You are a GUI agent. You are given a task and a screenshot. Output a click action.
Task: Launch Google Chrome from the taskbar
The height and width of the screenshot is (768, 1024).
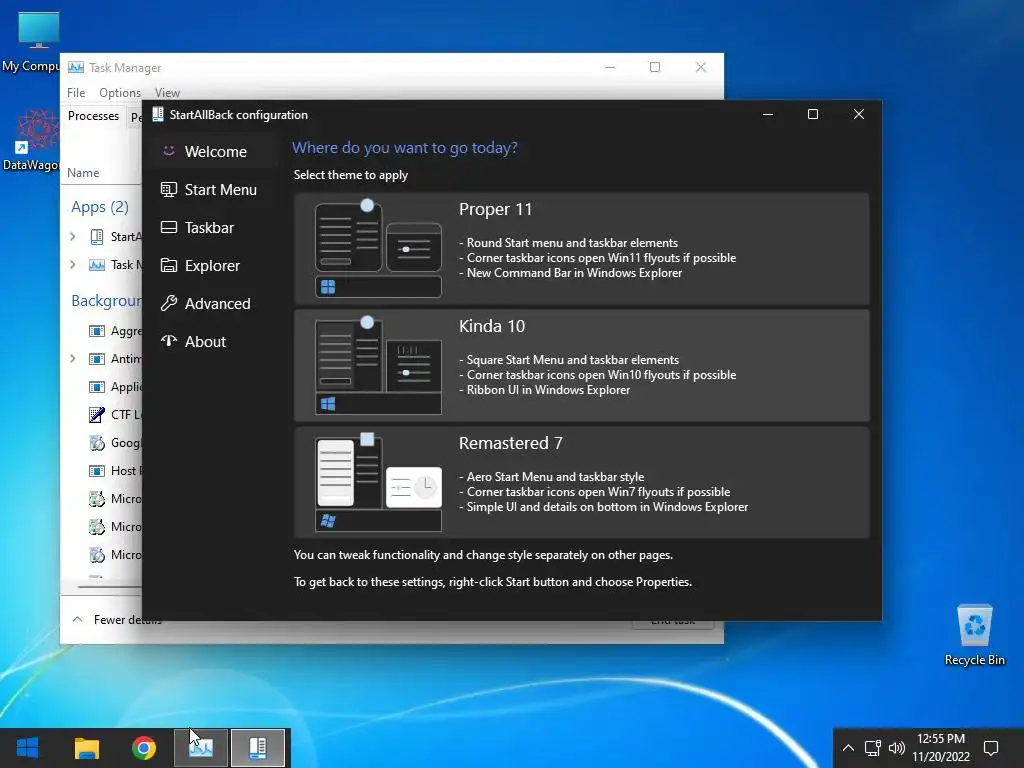pyautogui.click(x=144, y=748)
